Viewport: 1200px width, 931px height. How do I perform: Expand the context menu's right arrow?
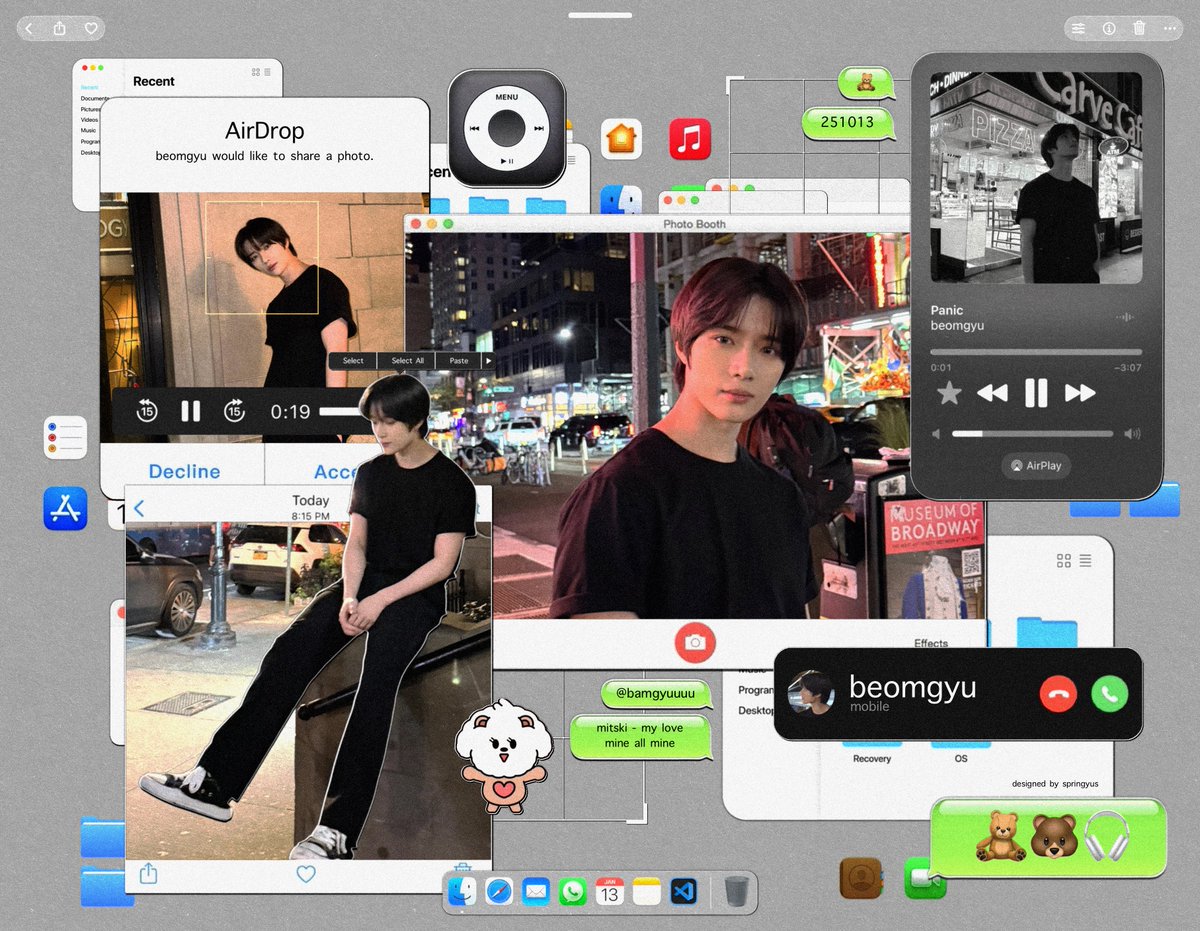point(488,360)
